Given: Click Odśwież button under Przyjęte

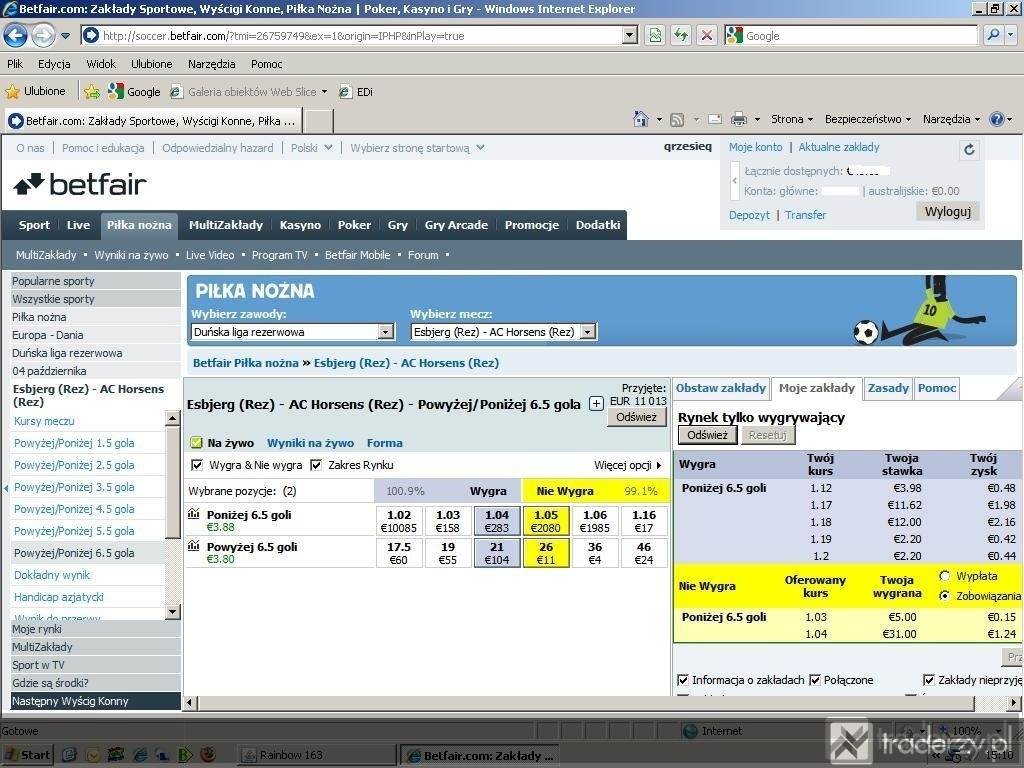Looking at the screenshot, I should 636,417.
